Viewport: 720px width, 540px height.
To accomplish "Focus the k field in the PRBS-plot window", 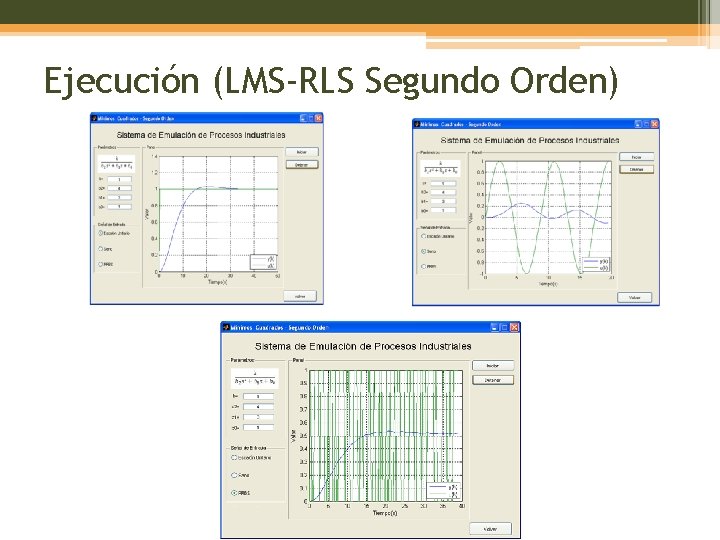I will pos(258,396).
